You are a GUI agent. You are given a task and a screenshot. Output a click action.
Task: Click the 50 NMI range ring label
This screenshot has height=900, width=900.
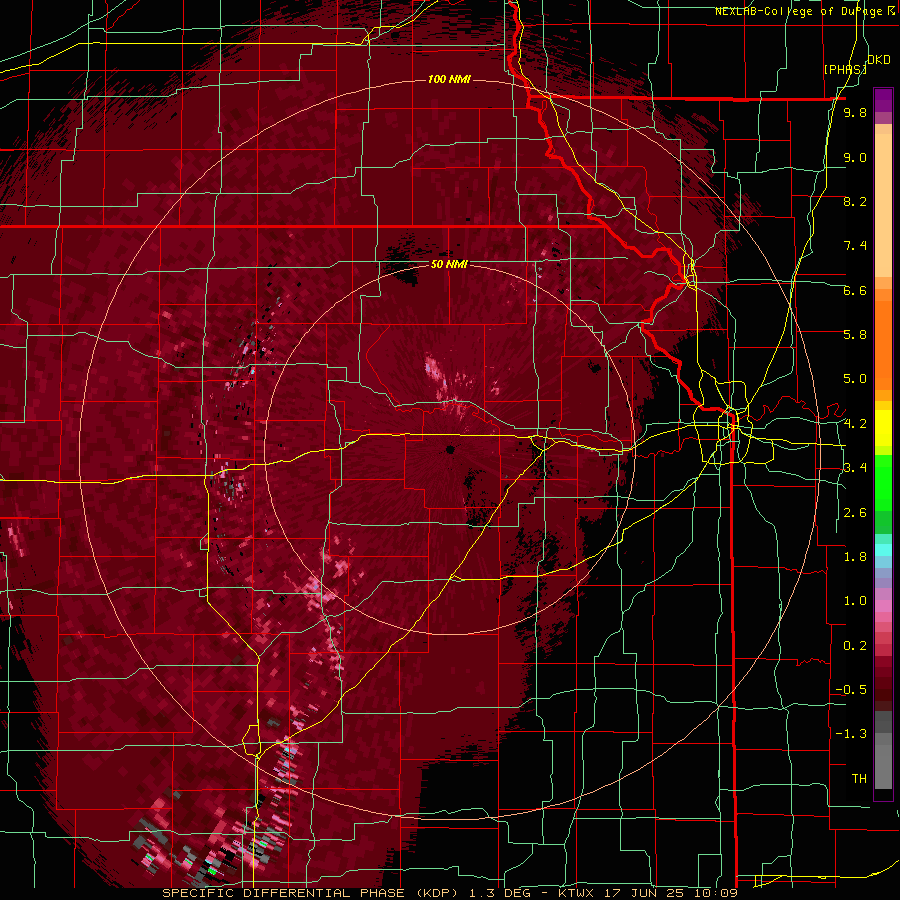pyautogui.click(x=449, y=265)
